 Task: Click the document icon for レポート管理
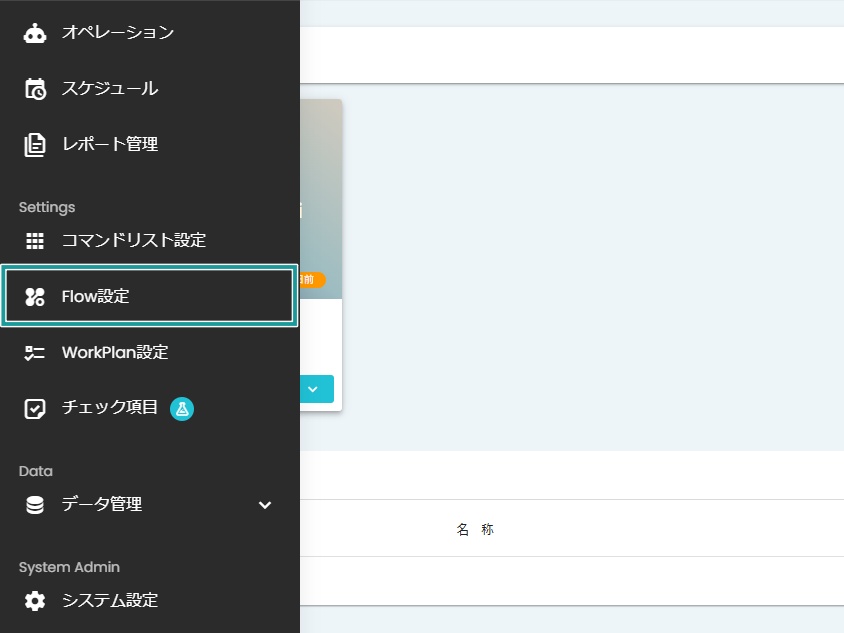tap(35, 145)
